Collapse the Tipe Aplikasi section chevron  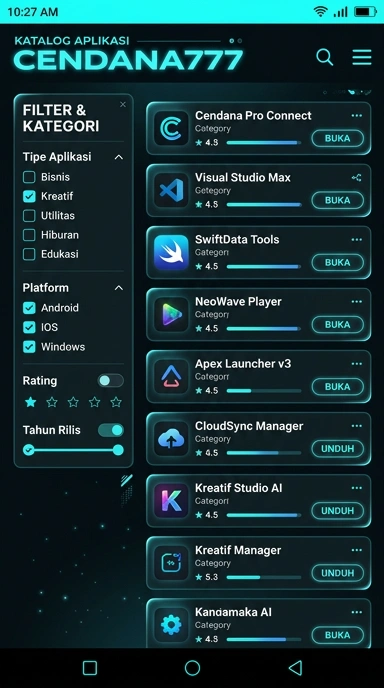click(118, 157)
